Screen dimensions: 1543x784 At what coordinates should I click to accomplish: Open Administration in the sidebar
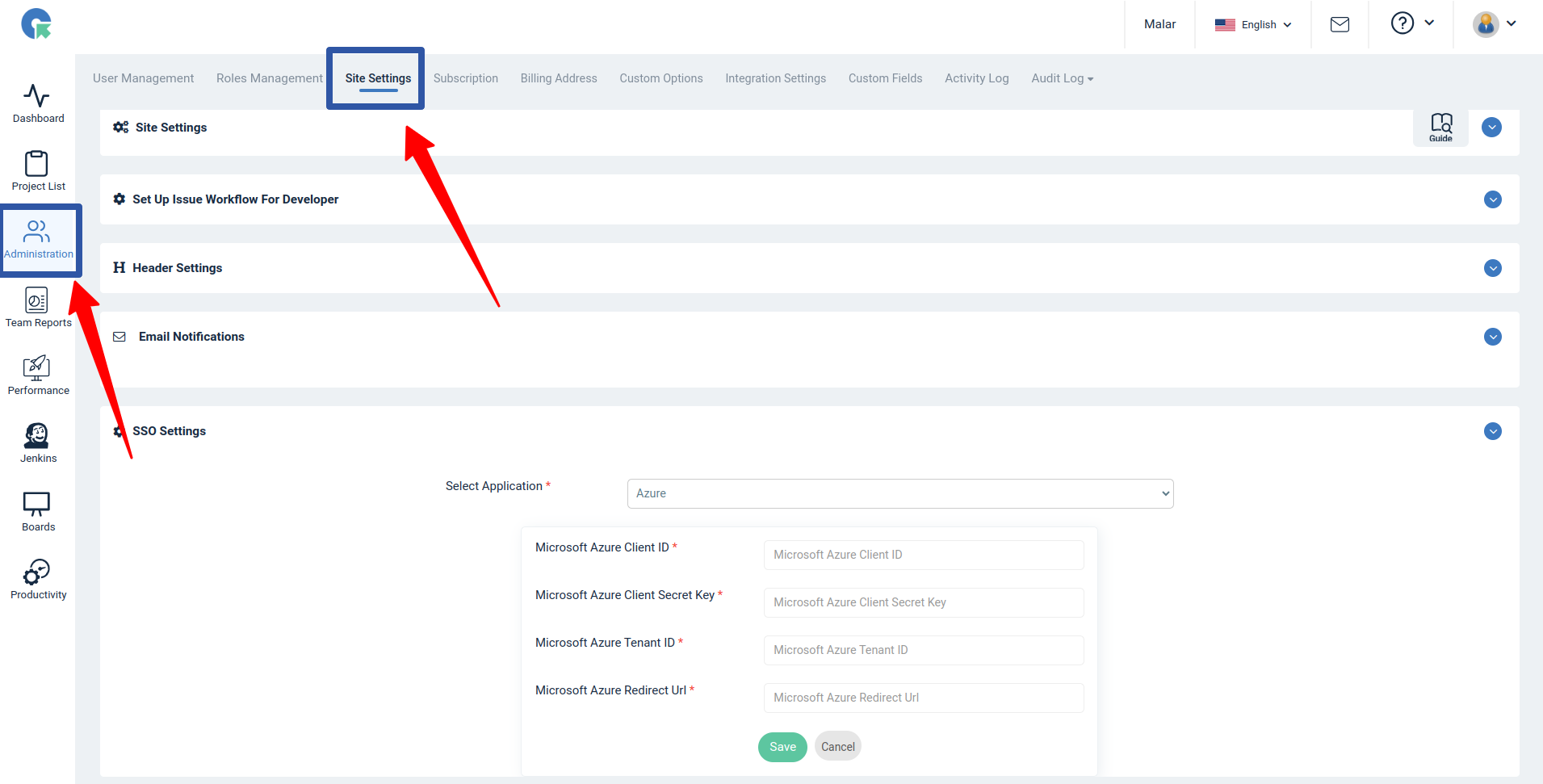coord(38,240)
